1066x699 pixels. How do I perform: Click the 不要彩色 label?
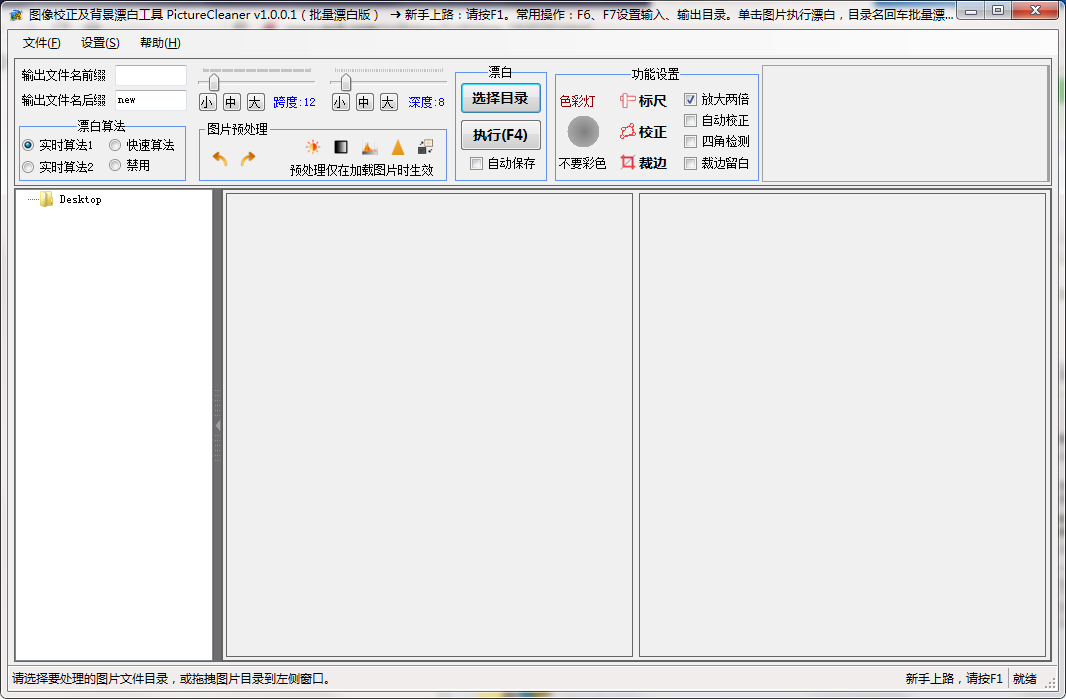[x=582, y=163]
